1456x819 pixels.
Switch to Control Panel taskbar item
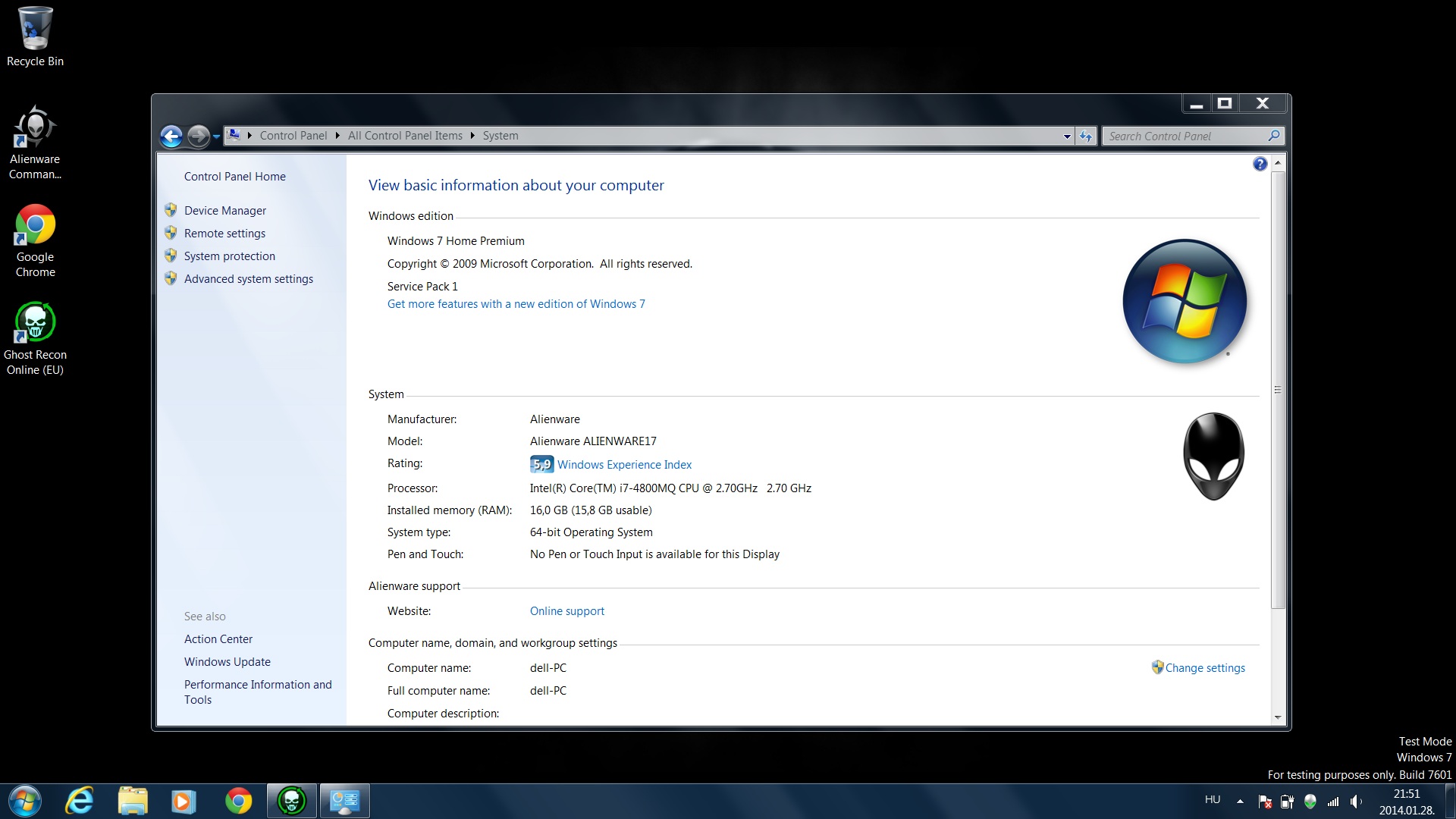coord(345,801)
